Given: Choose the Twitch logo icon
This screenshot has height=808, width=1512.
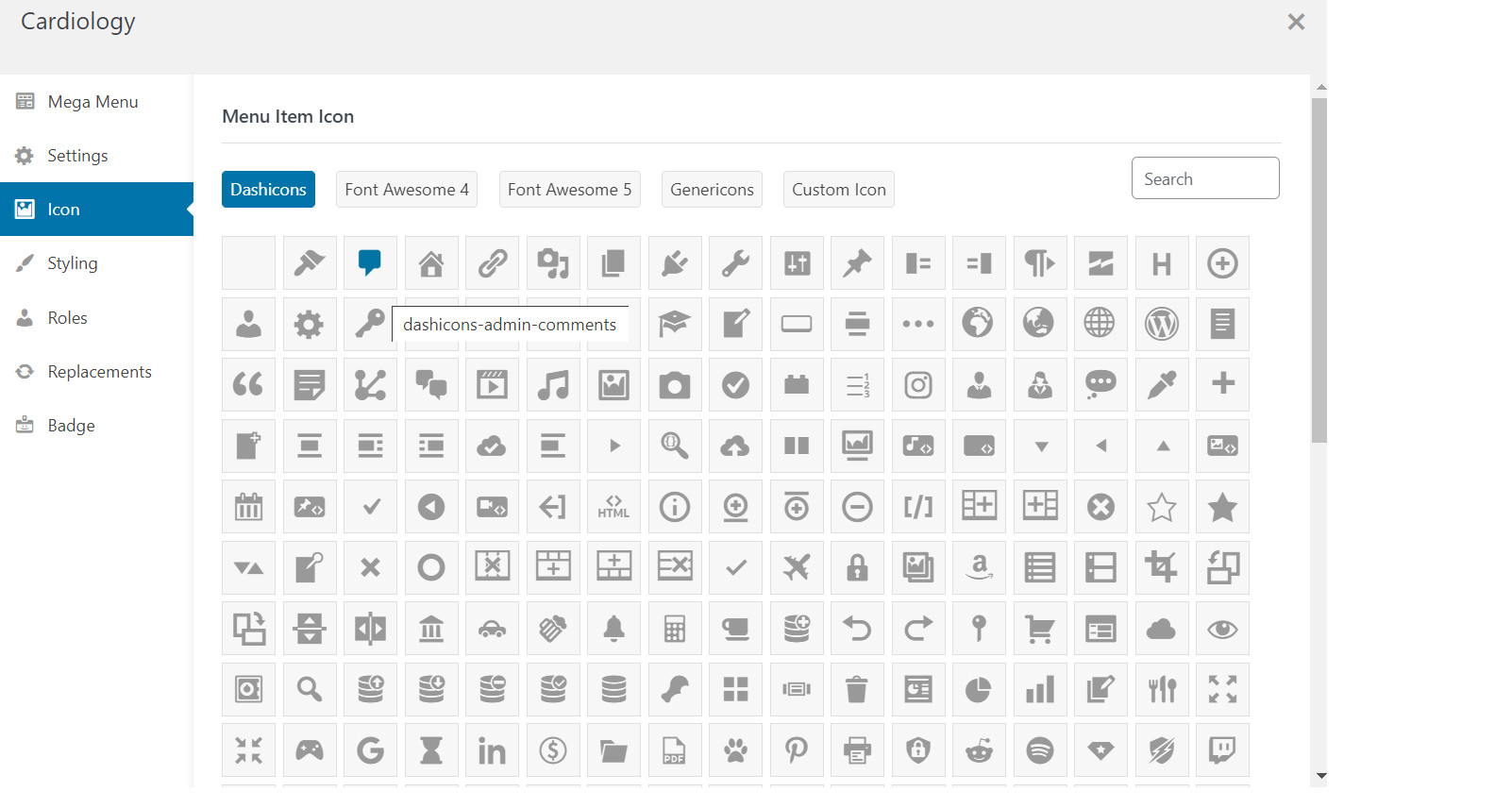Looking at the screenshot, I should point(1223,750).
